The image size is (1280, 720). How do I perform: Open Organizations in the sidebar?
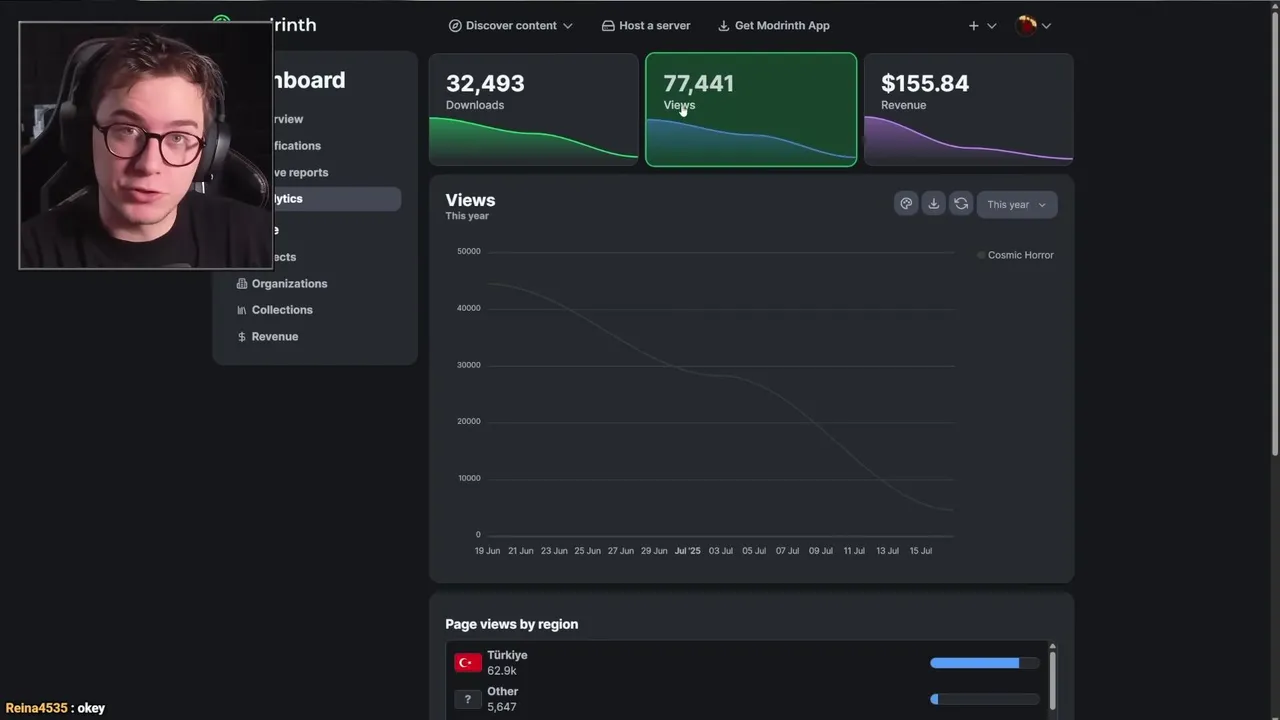point(282,284)
